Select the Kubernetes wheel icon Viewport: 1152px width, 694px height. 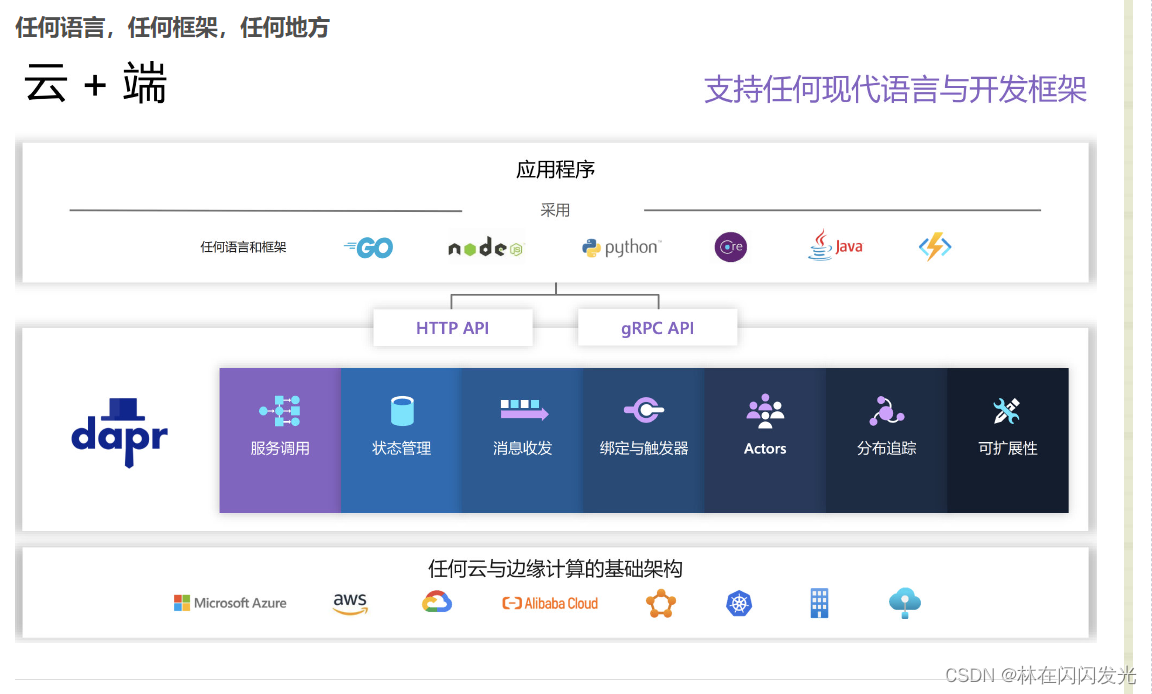coord(738,603)
